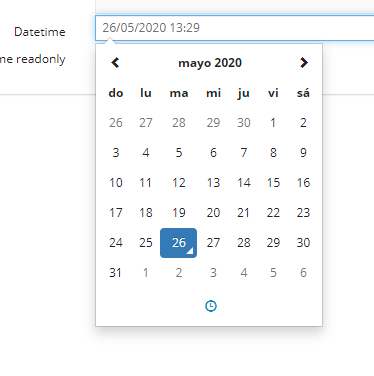The height and width of the screenshot is (376, 374).
Task: Select Sunday May 10
Action: (116, 183)
